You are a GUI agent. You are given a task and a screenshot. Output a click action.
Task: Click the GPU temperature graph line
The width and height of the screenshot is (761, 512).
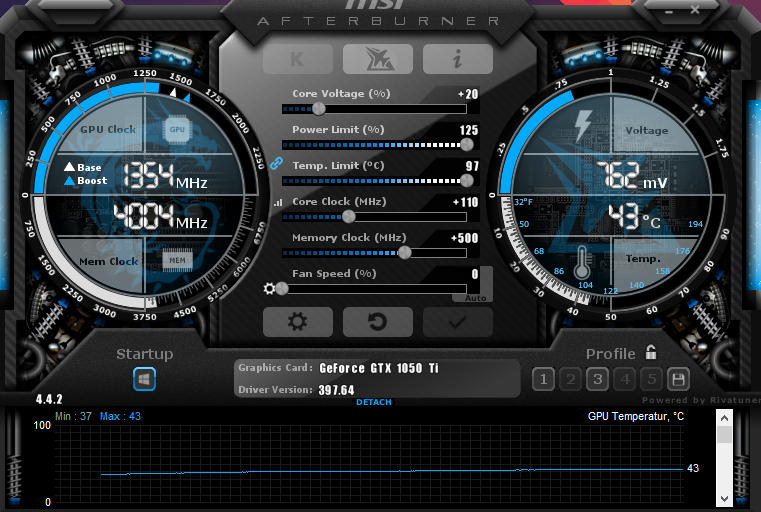[x=392, y=471]
